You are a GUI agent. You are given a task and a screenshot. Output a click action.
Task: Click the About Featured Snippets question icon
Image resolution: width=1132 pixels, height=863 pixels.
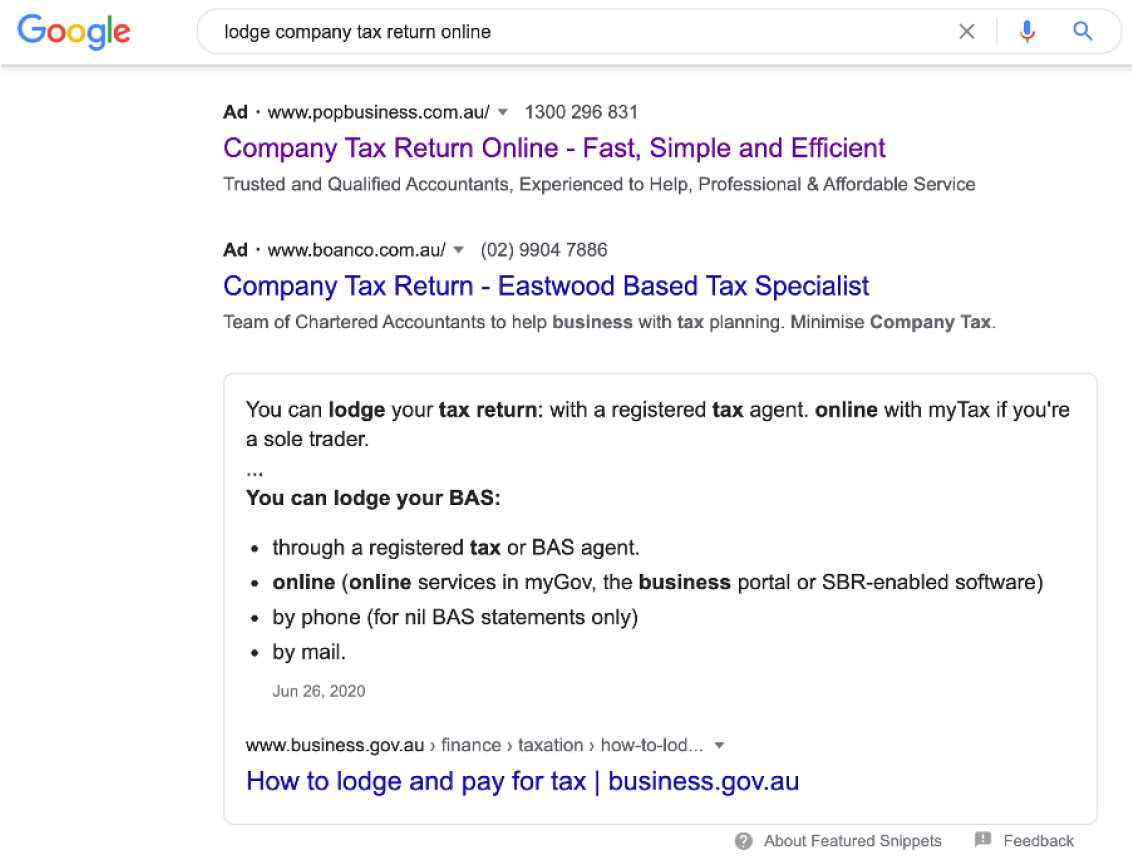(x=744, y=841)
